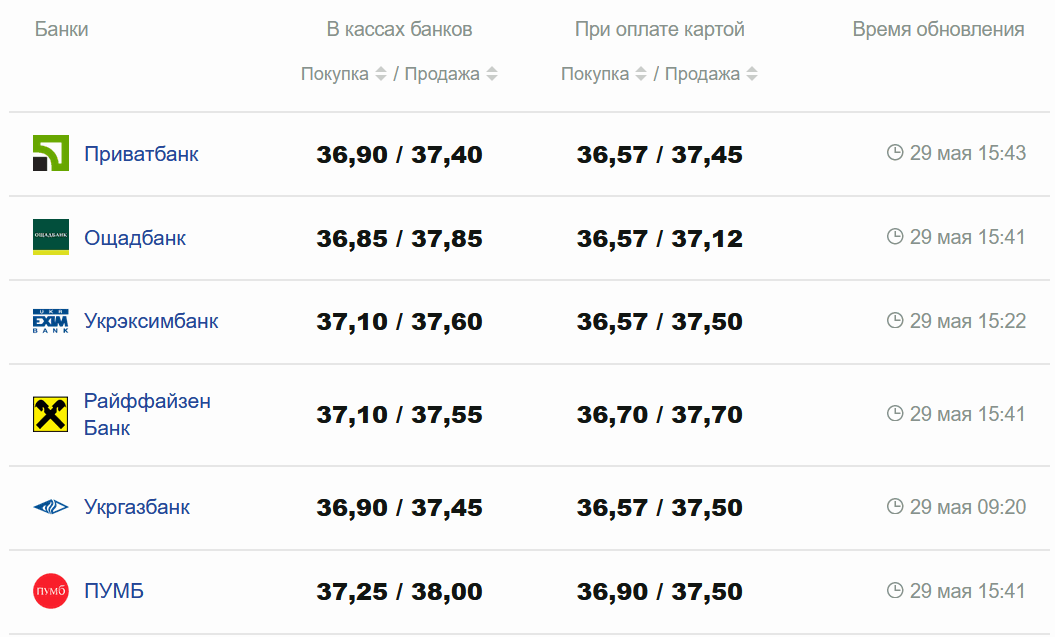Image resolution: width=1055 pixels, height=637 pixels.
Task: Open the Укрэксимбанк link
Action: click(x=151, y=321)
